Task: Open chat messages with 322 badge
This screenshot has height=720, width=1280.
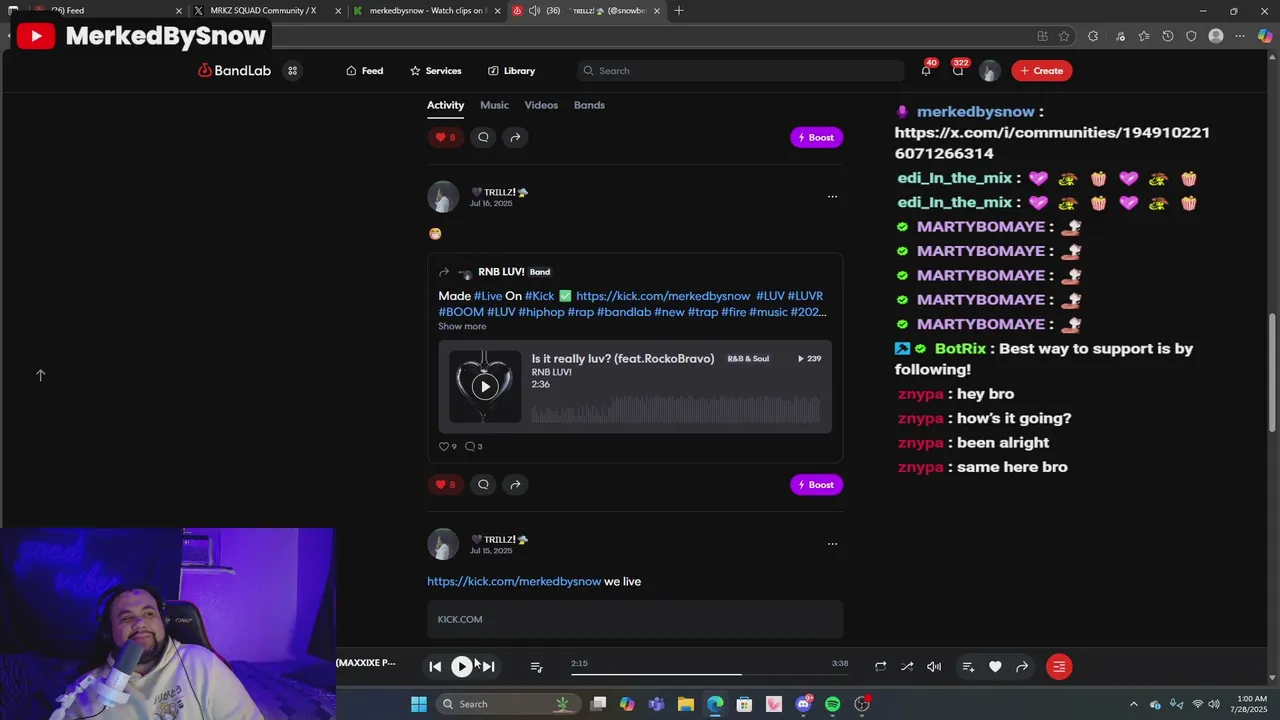Action: point(958,70)
